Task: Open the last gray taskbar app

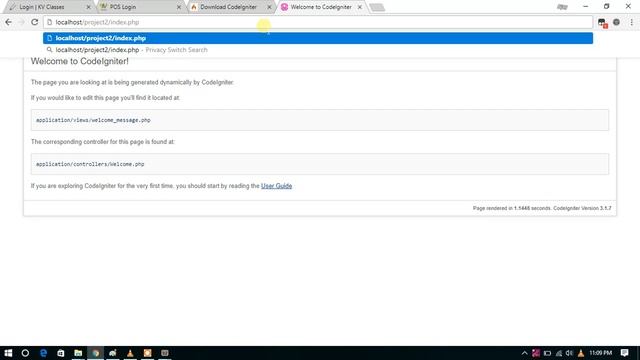Action: click(165, 353)
